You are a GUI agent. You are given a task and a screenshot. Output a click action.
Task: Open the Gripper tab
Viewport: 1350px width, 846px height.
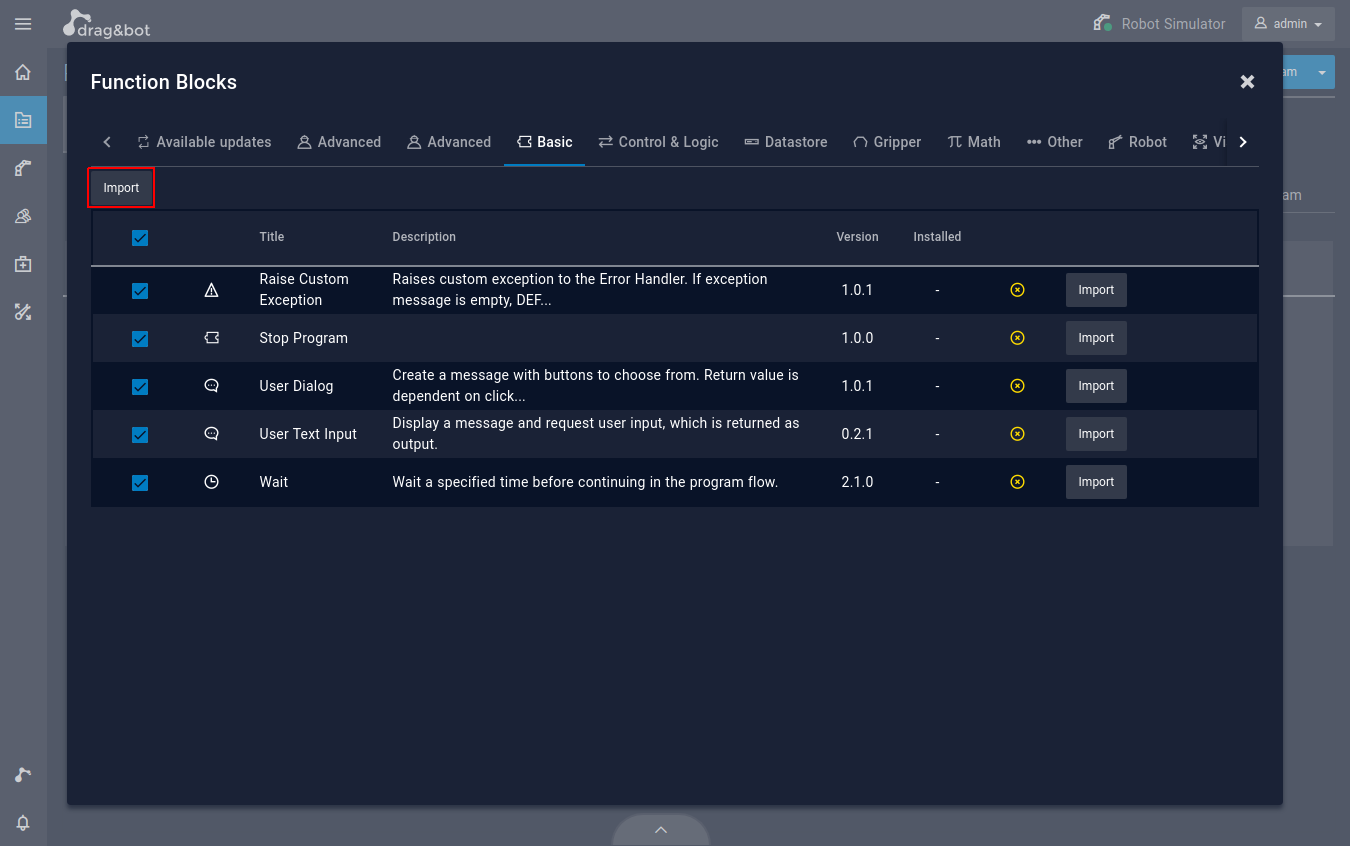(887, 142)
